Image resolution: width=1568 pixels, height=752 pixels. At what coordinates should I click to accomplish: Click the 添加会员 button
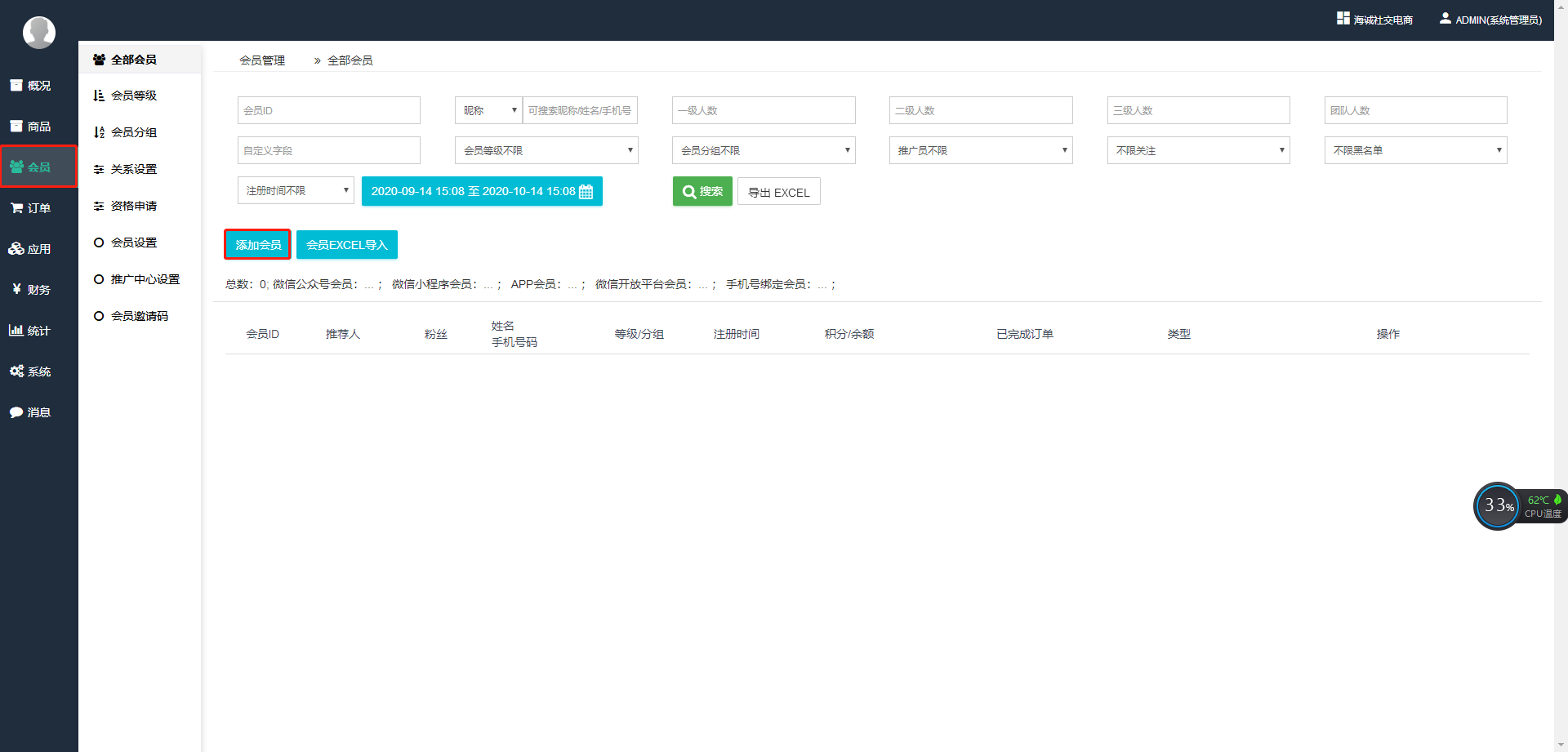pyautogui.click(x=258, y=245)
